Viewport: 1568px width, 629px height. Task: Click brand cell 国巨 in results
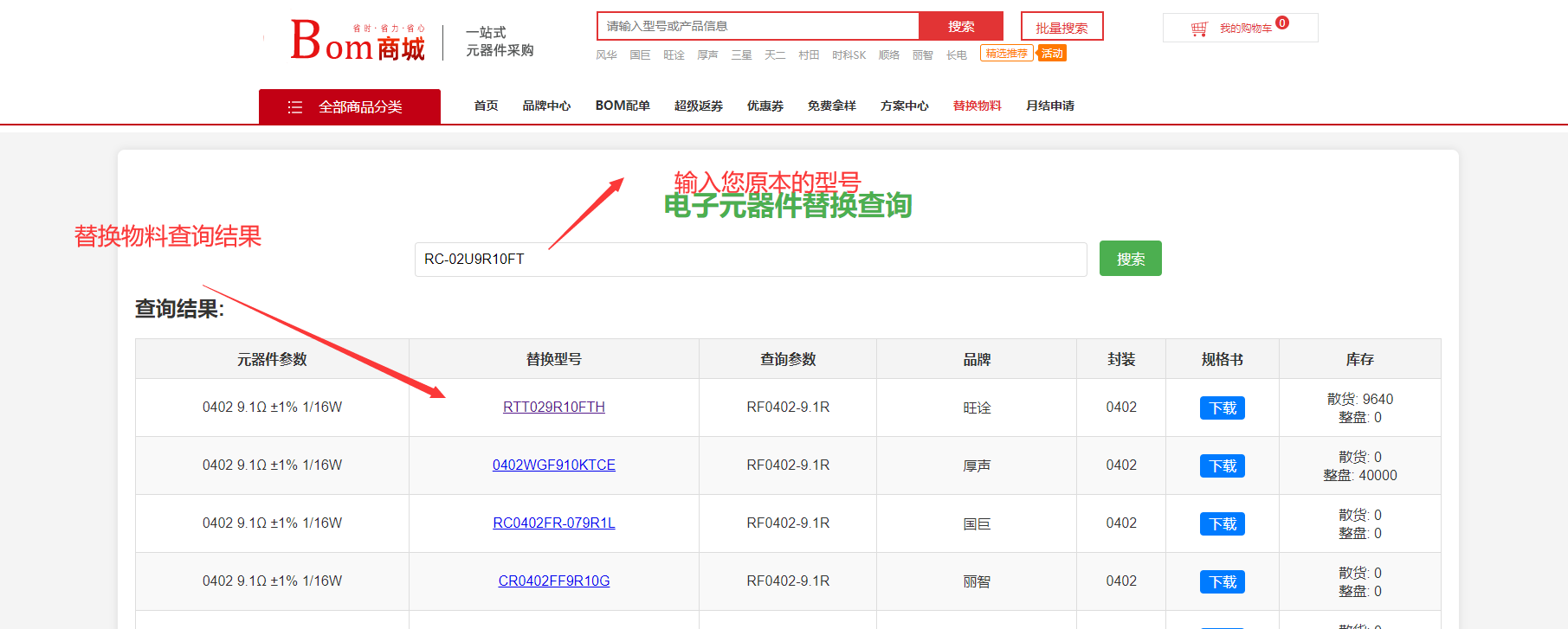977,523
